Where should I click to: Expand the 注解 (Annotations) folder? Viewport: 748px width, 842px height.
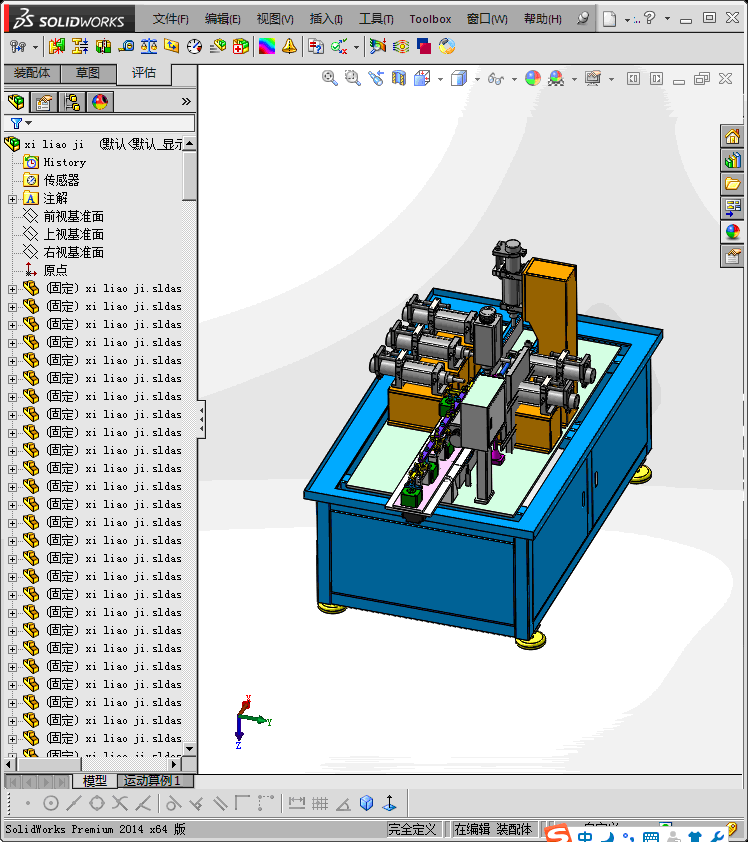click(12, 199)
